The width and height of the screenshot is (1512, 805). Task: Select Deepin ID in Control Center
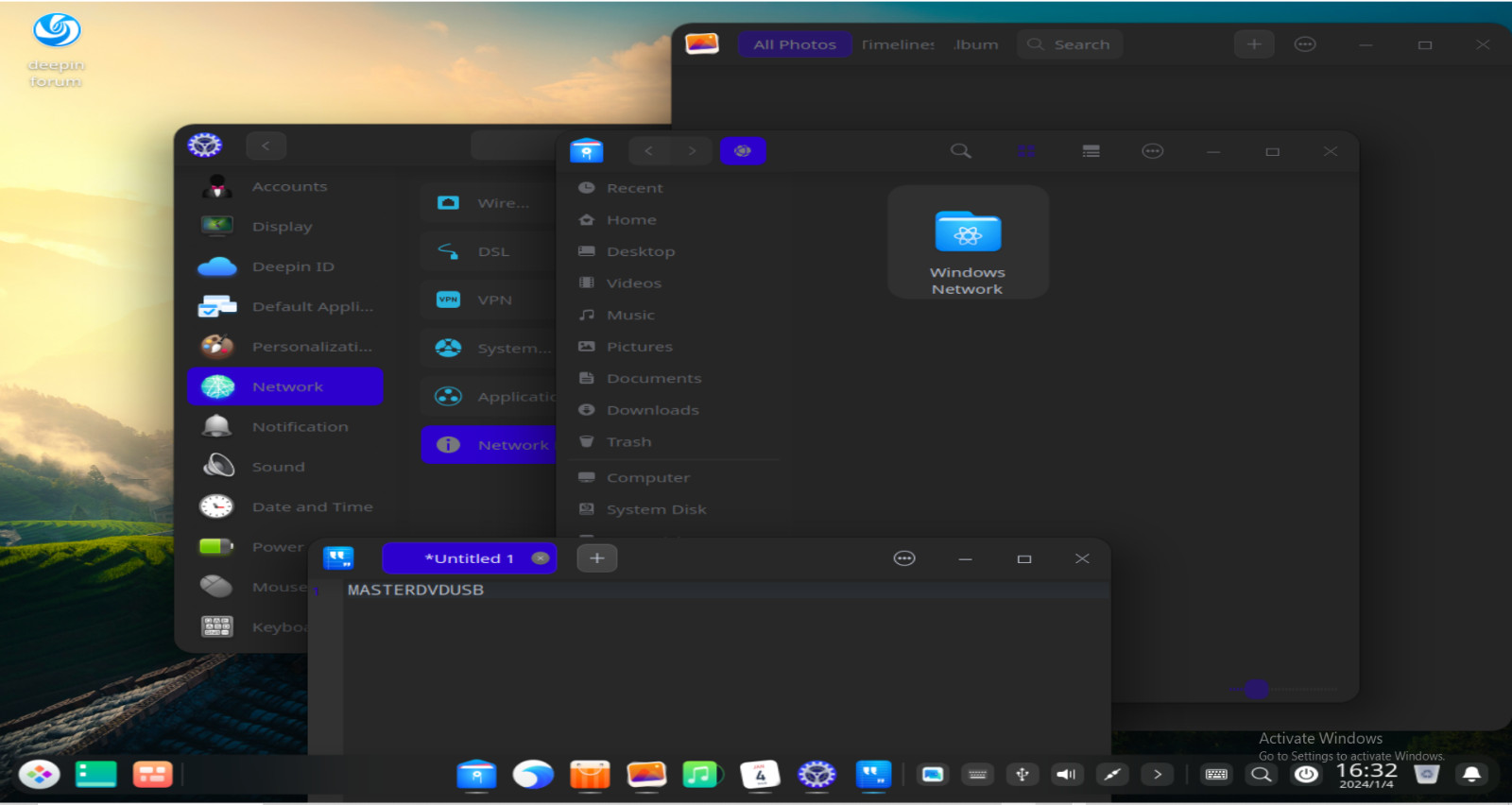pyautogui.click(x=285, y=266)
